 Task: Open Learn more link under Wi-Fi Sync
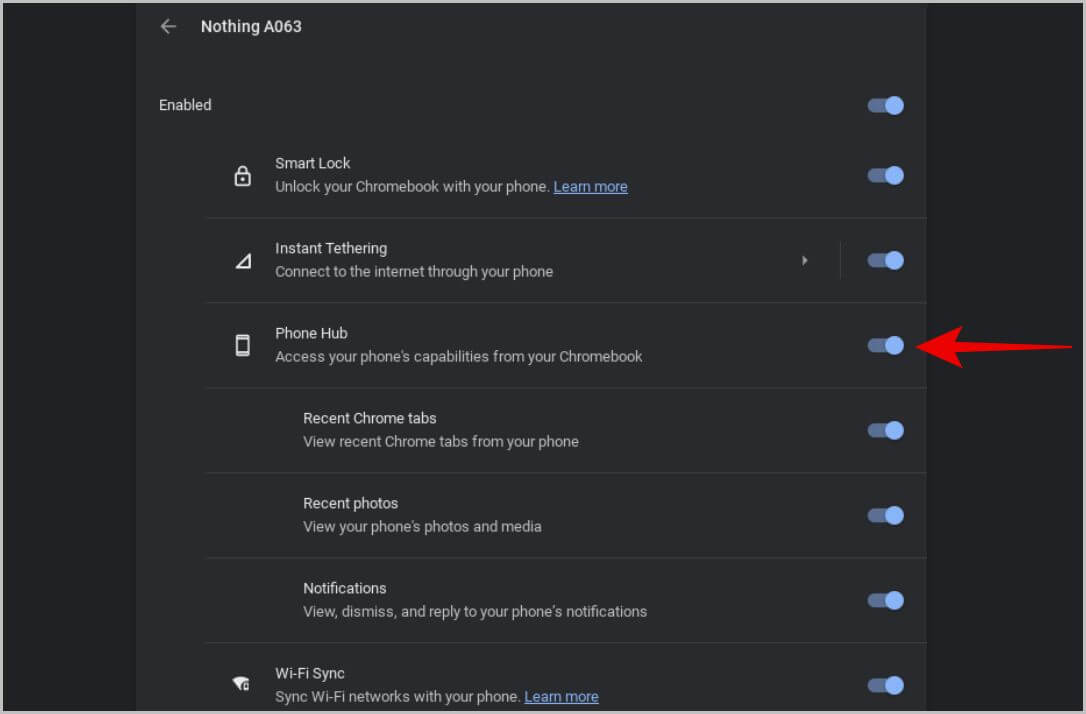coord(561,697)
